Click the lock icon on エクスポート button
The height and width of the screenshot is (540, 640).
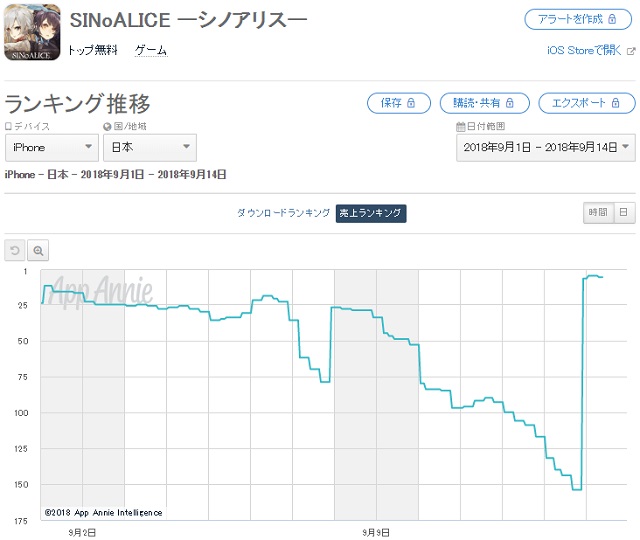615,103
